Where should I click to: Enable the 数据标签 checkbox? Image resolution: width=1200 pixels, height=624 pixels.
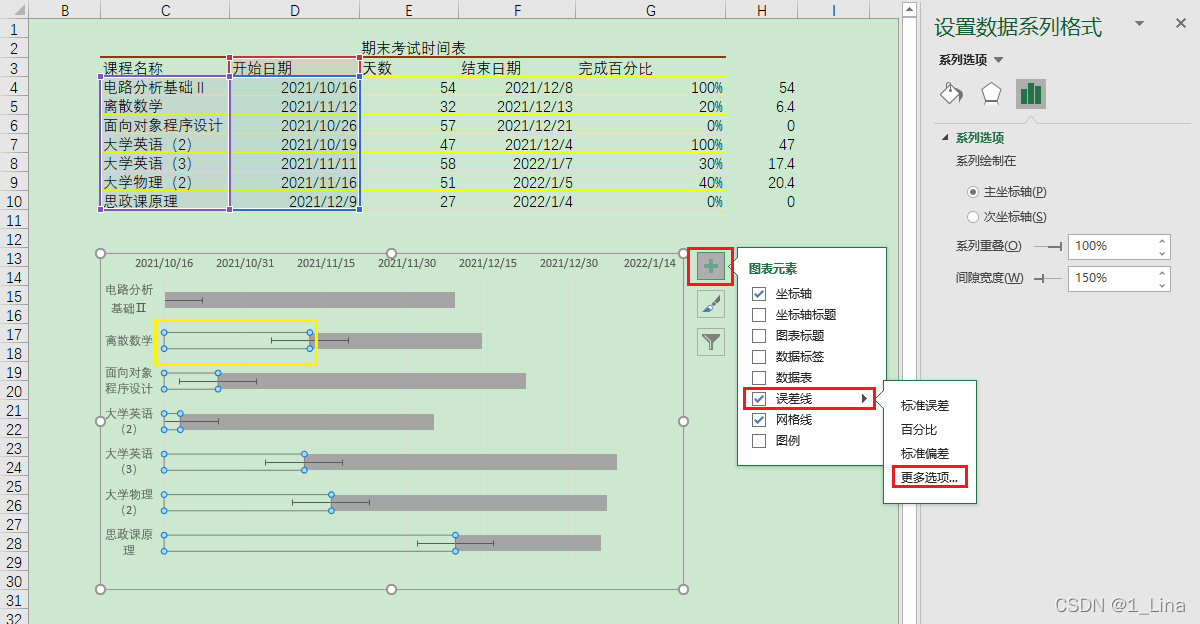pyautogui.click(x=759, y=357)
